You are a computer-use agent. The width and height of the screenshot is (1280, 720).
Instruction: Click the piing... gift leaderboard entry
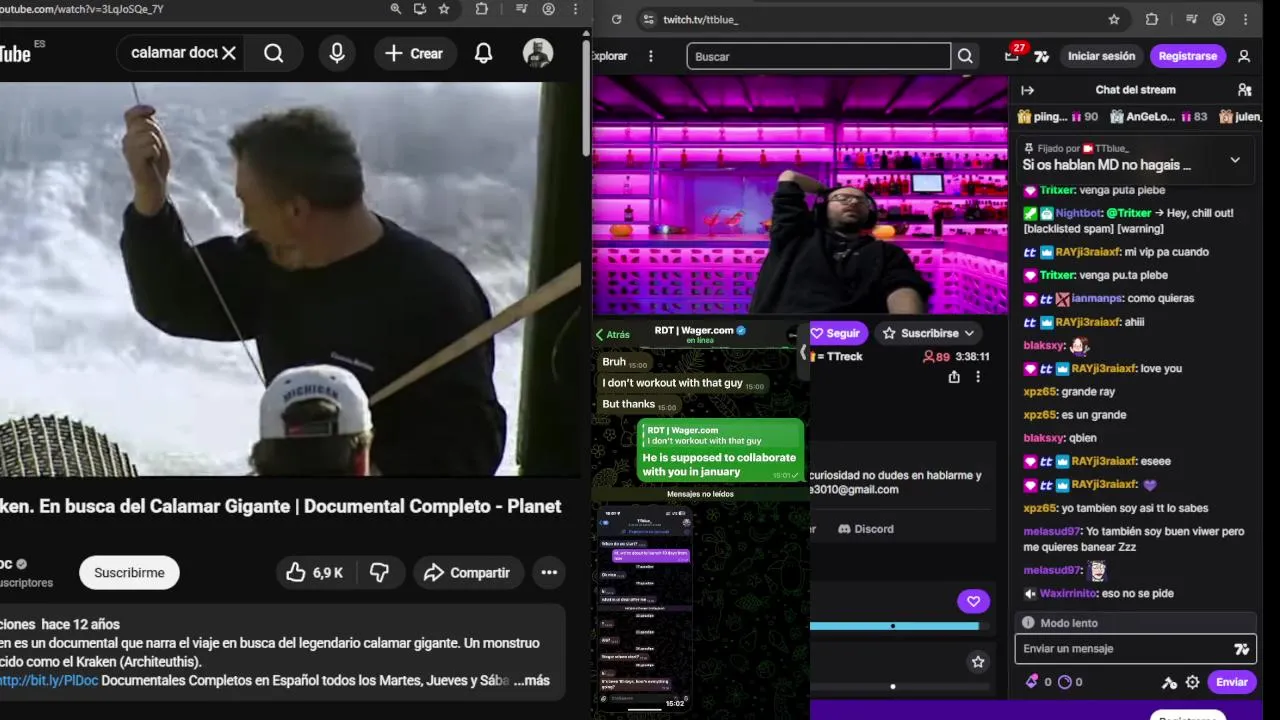(1059, 117)
